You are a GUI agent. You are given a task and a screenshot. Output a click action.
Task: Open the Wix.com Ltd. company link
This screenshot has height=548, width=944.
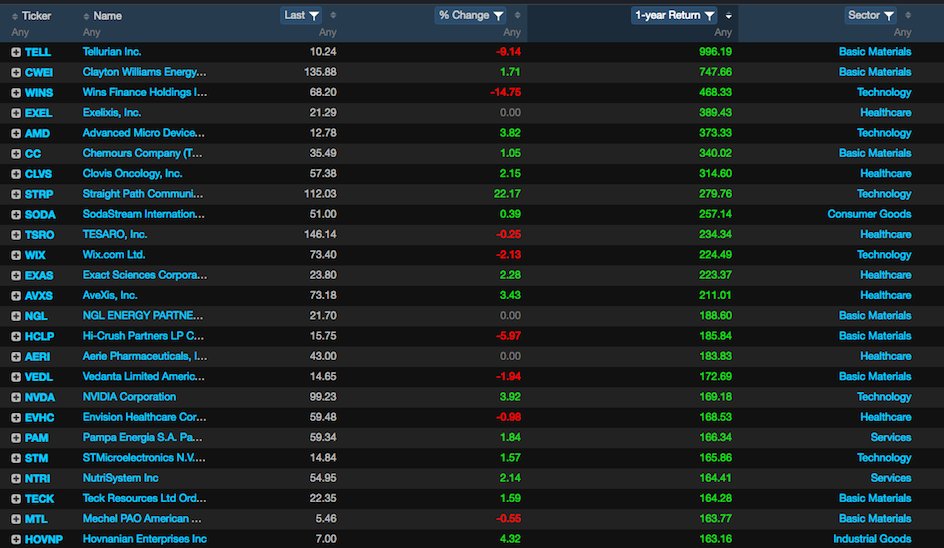click(114, 255)
